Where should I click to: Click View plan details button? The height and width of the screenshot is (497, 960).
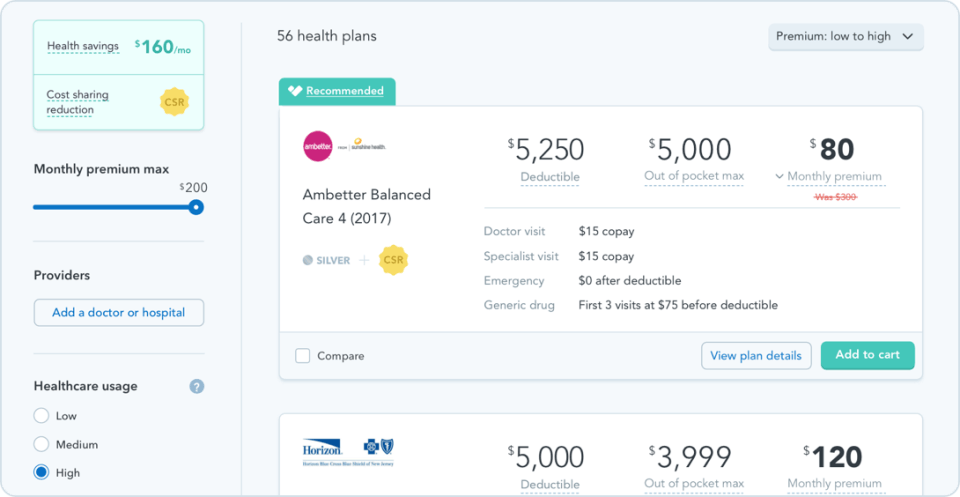click(x=756, y=355)
